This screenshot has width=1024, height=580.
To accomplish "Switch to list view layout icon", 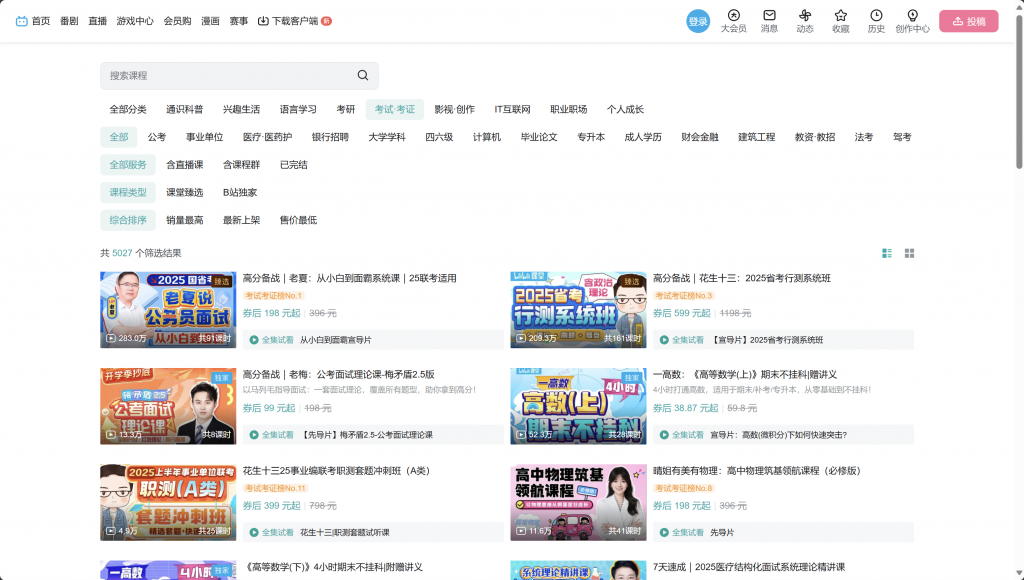I will tap(886, 253).
